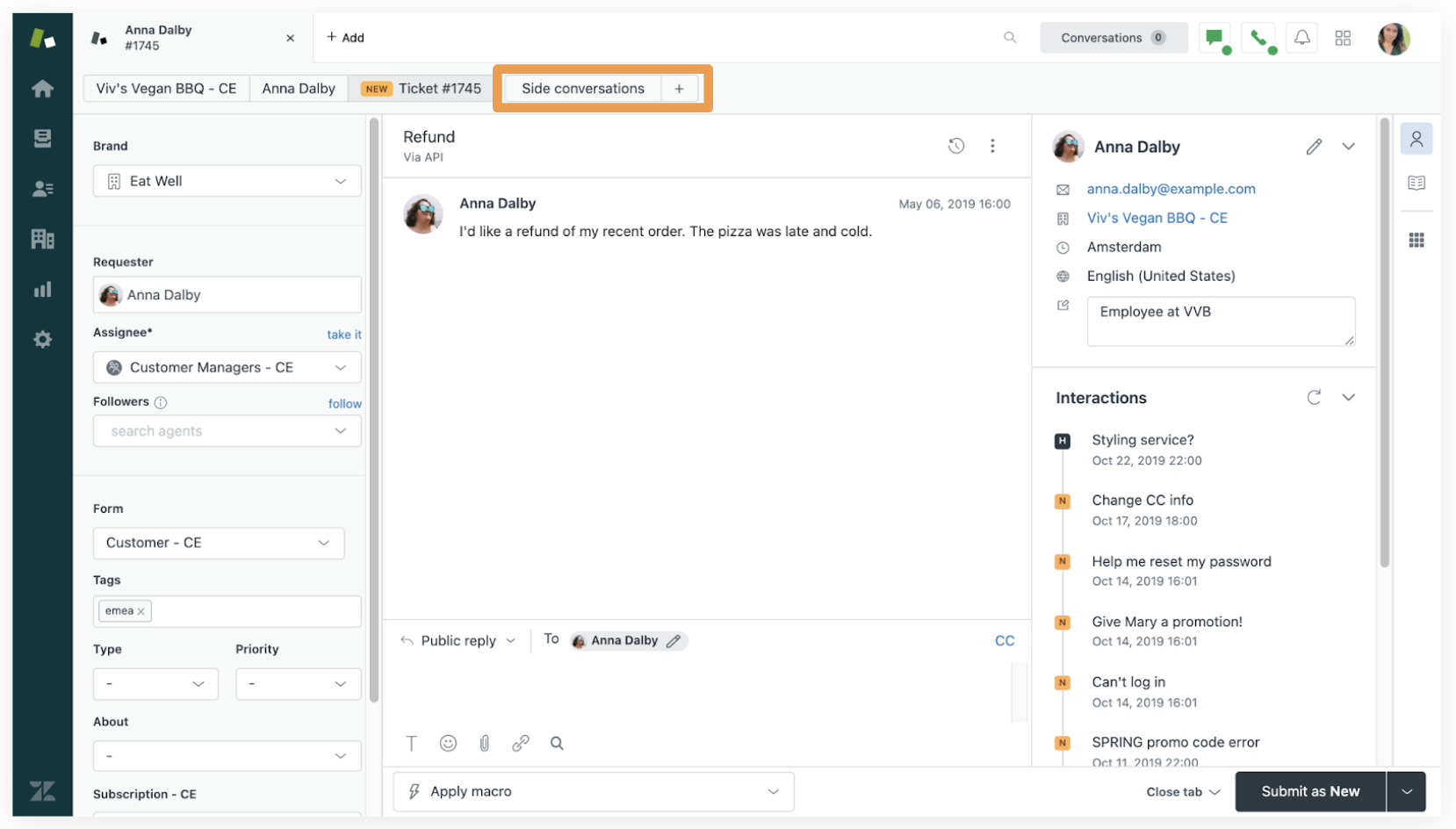Open the Knowledge book icon in right rail
The width and height of the screenshot is (1456, 829).
pyautogui.click(x=1416, y=183)
